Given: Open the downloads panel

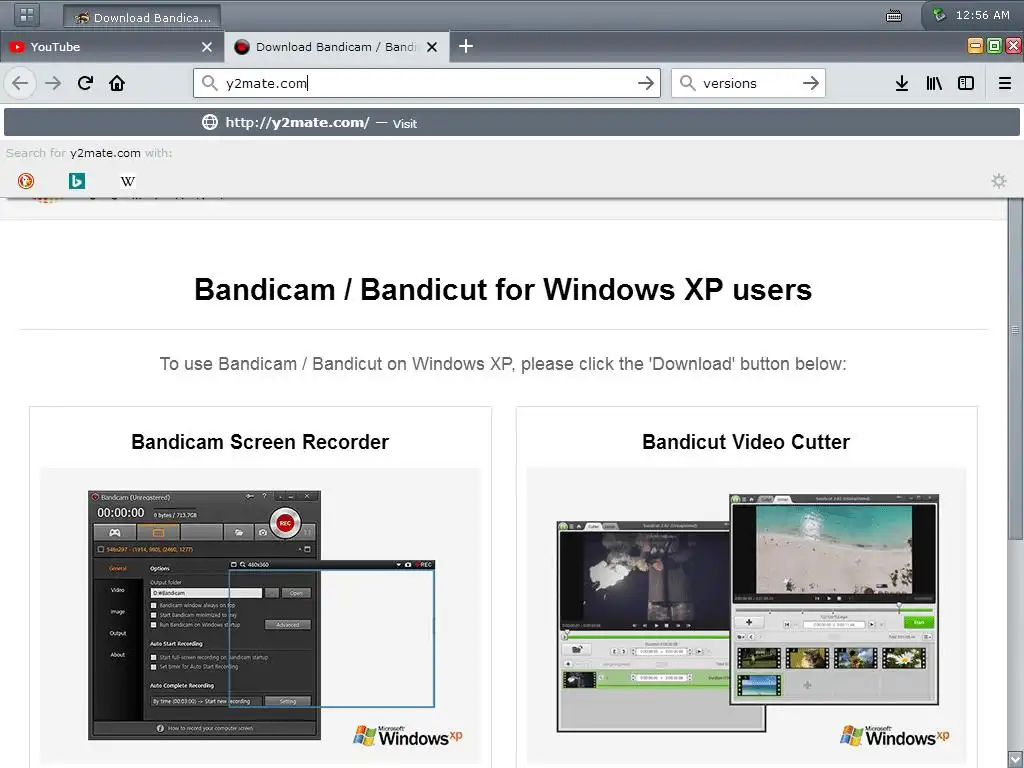Looking at the screenshot, I should [x=902, y=83].
